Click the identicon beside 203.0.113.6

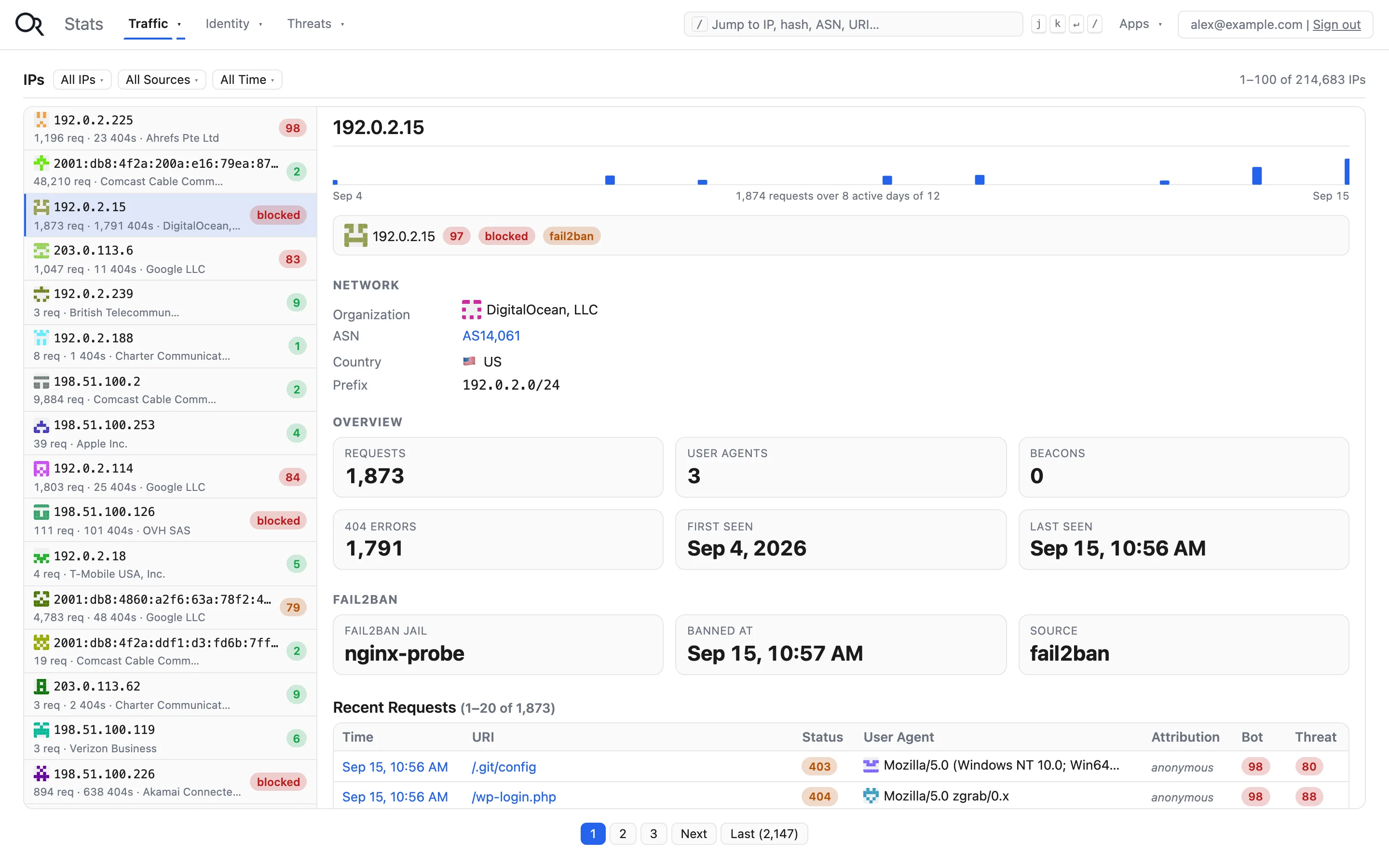pos(41,250)
